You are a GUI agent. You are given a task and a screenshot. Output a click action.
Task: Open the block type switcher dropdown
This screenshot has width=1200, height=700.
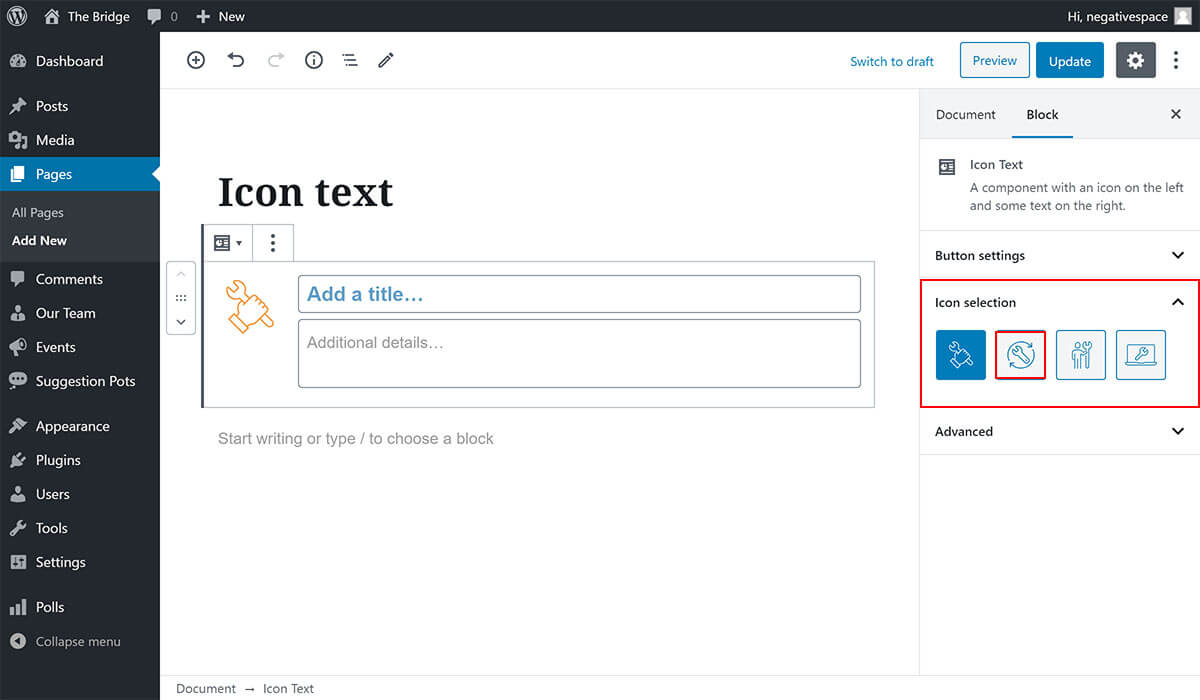coord(227,243)
